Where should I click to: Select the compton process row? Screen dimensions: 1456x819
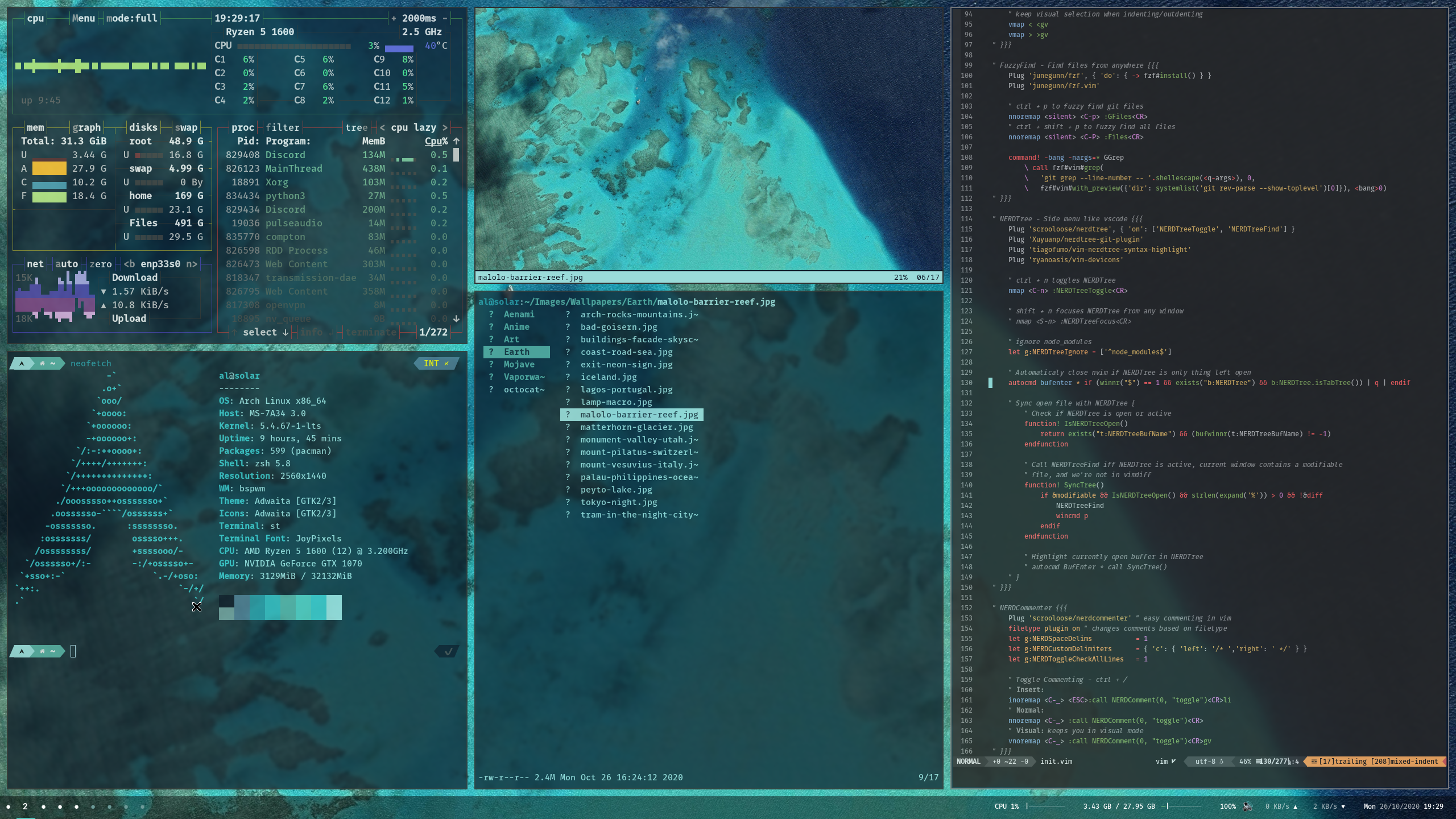click(337, 237)
